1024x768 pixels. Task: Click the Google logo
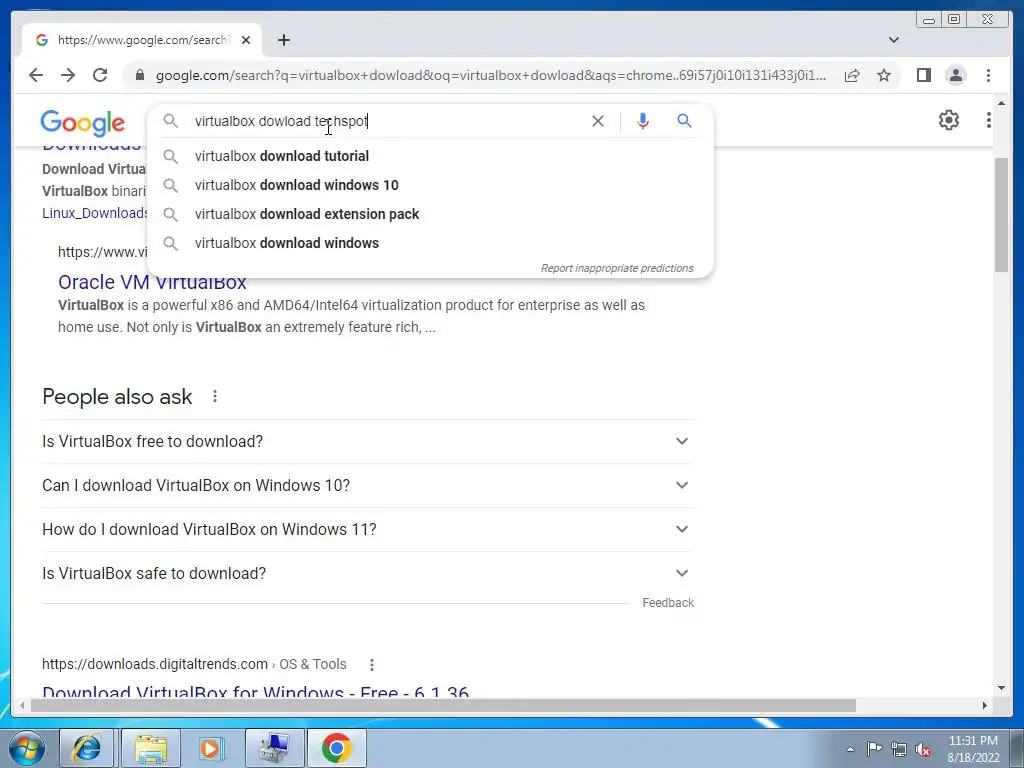tap(82, 123)
